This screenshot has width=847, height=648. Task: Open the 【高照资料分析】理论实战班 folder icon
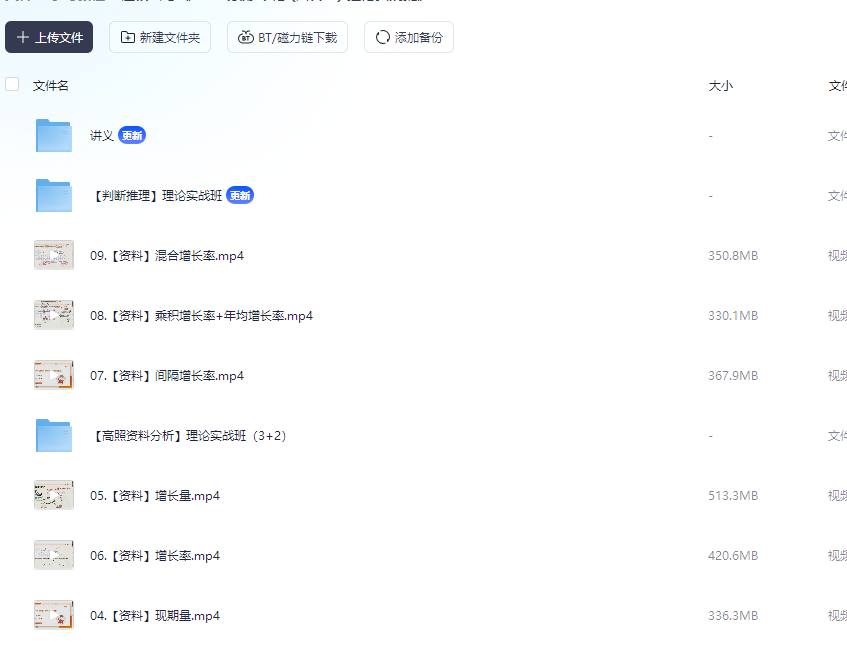54,435
